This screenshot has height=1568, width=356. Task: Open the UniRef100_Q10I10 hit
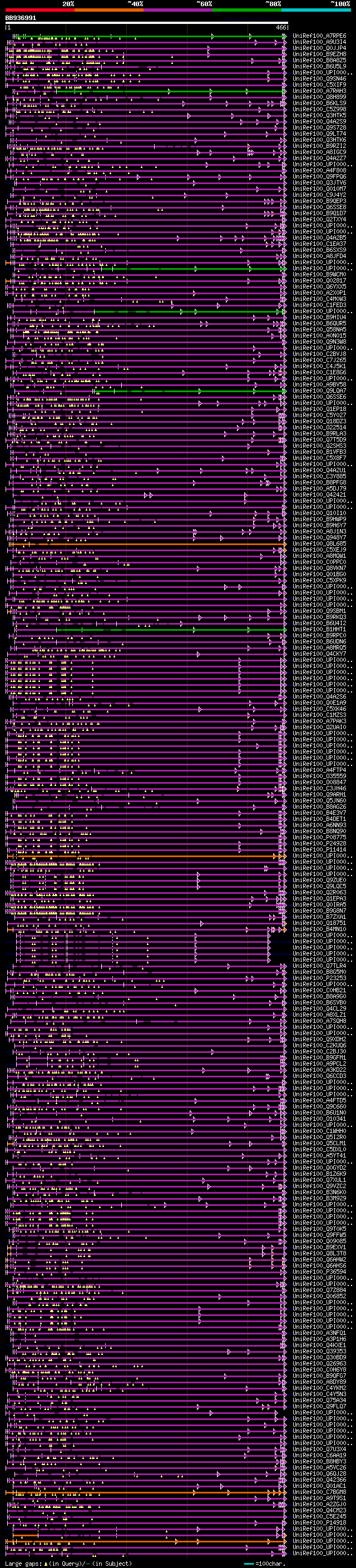point(319,513)
